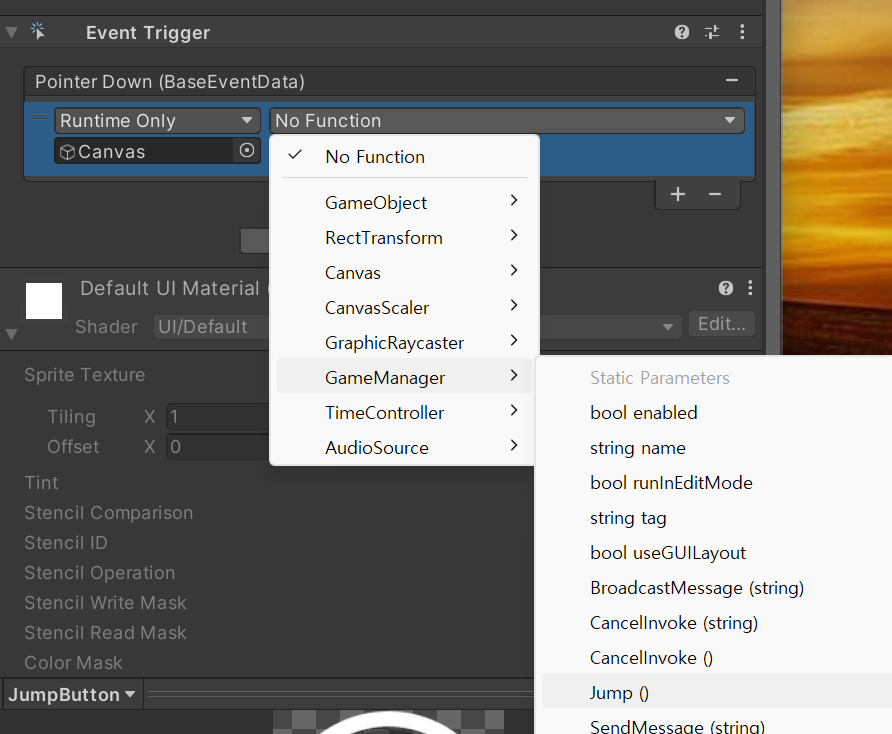This screenshot has width=892, height=734.
Task: Expand AudioSource submenu
Action: point(404,447)
